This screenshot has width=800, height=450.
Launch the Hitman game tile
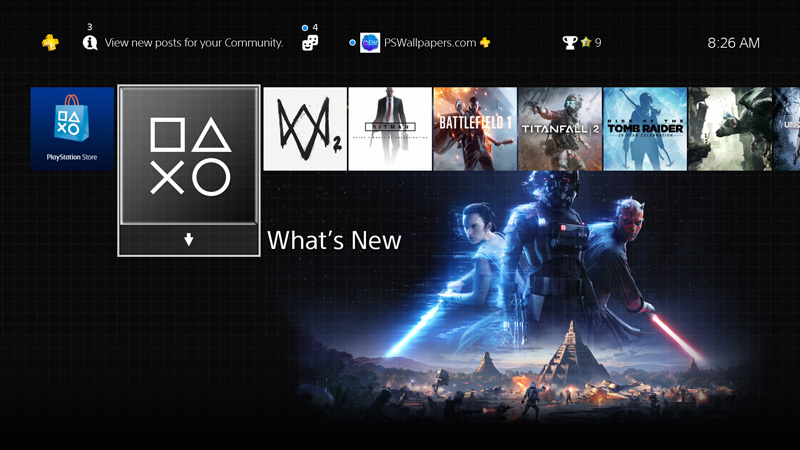click(x=390, y=129)
